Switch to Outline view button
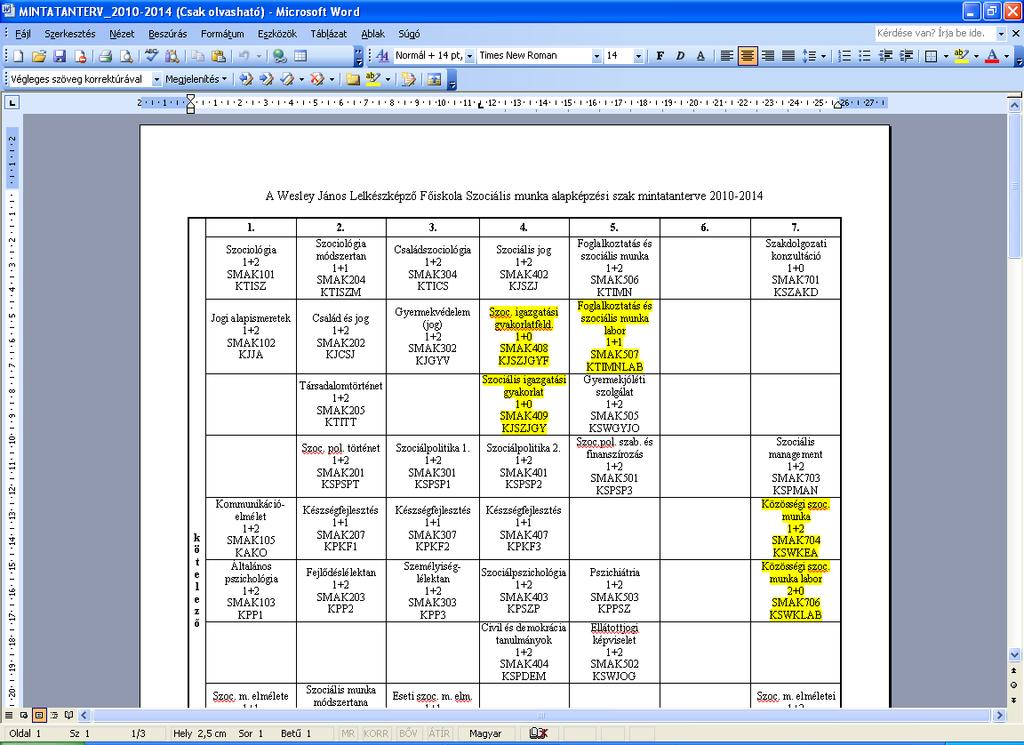Viewport: 1024px width, 745px height. click(54, 715)
